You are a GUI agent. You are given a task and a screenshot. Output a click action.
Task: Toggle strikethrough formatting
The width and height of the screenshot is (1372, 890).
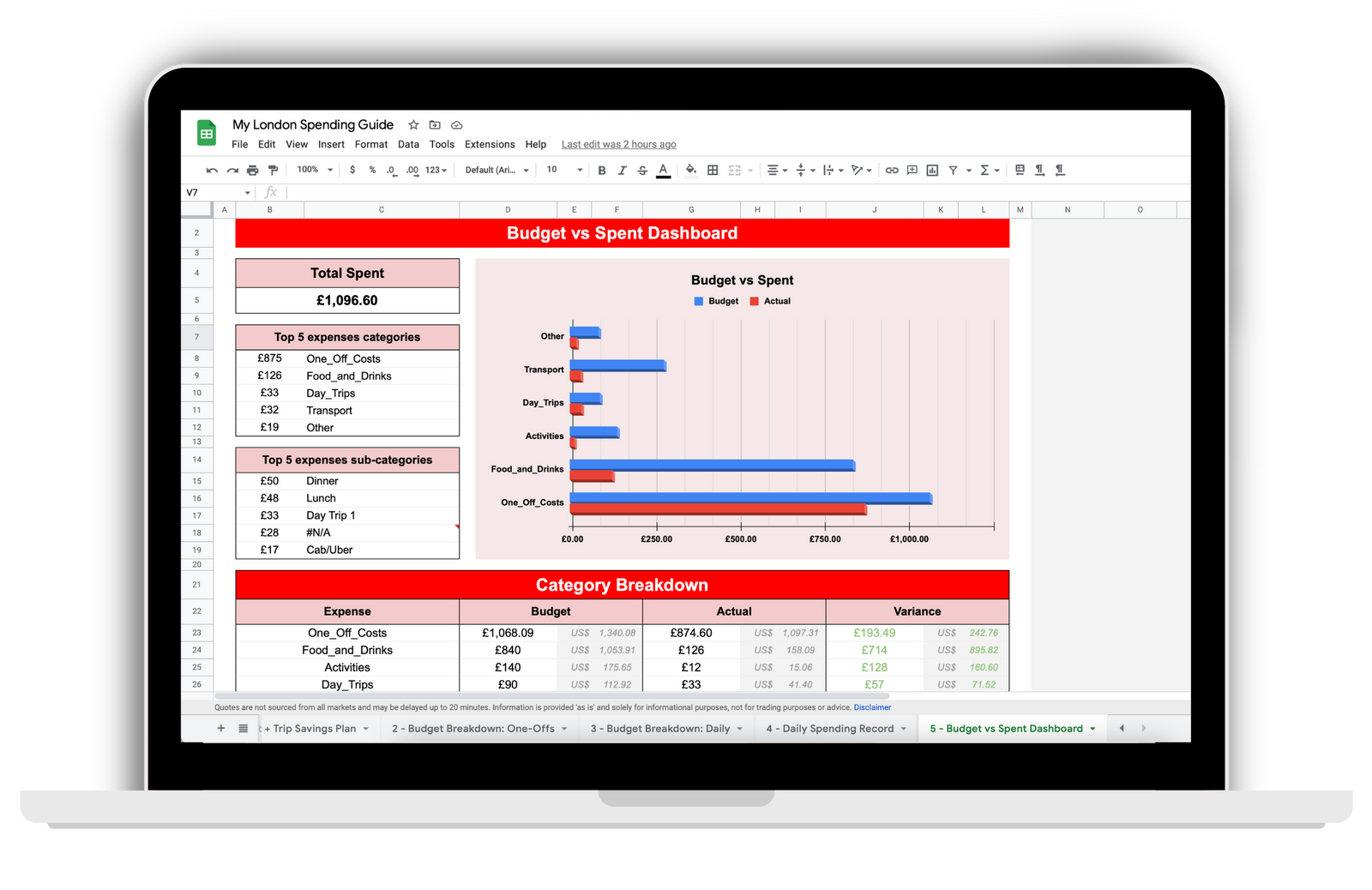[x=642, y=171]
